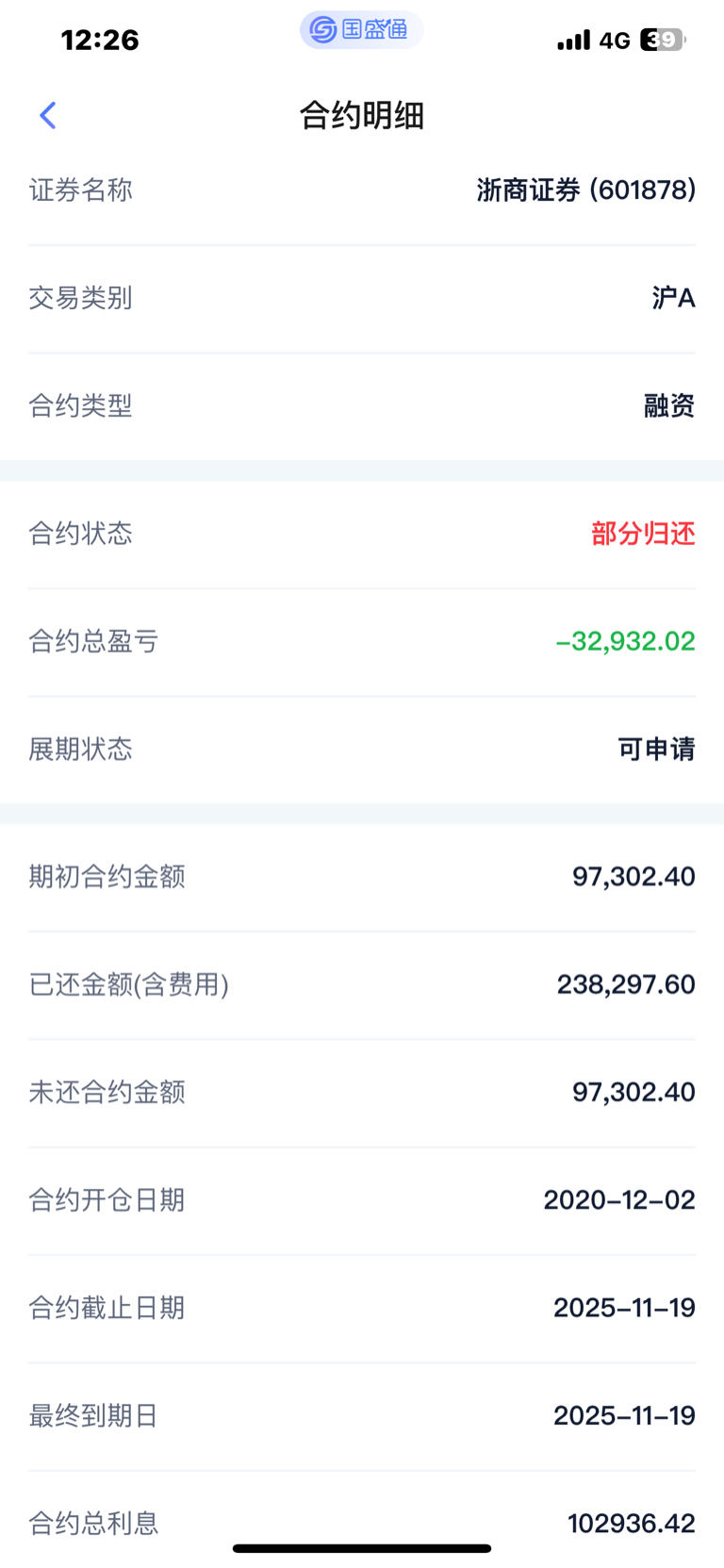
Task: Tap the cellular signal bars icon
Action: click(x=574, y=40)
